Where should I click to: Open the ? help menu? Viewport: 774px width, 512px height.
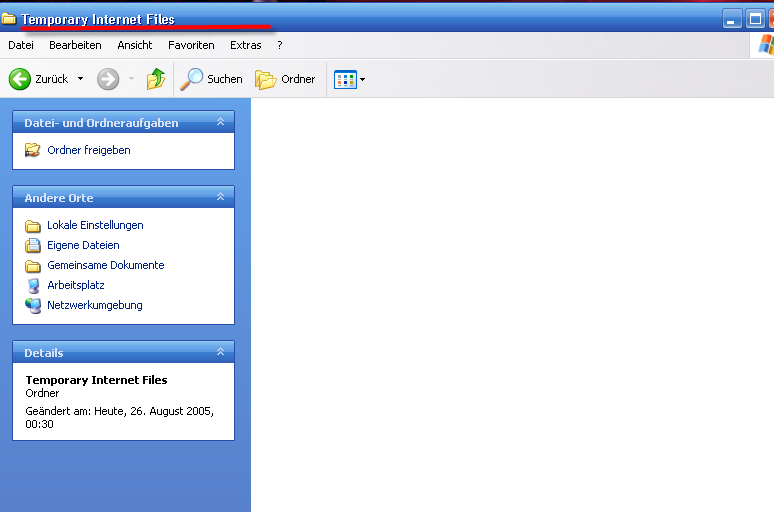tap(280, 45)
